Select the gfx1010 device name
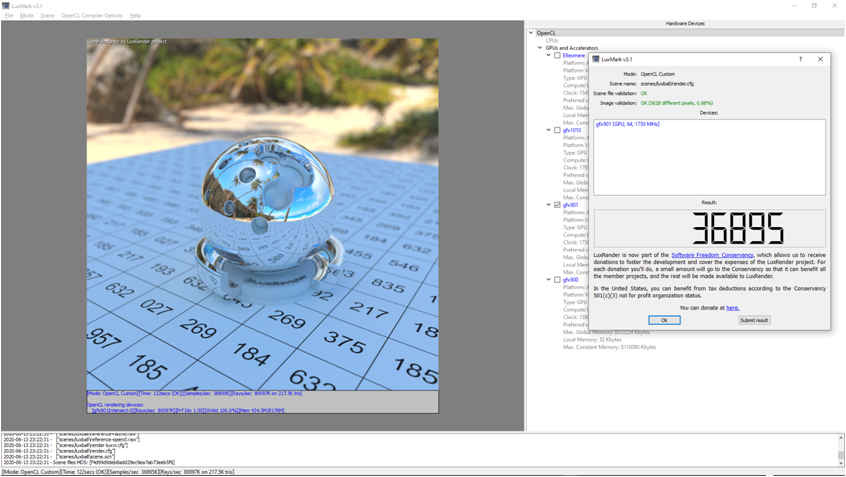 pyautogui.click(x=572, y=130)
